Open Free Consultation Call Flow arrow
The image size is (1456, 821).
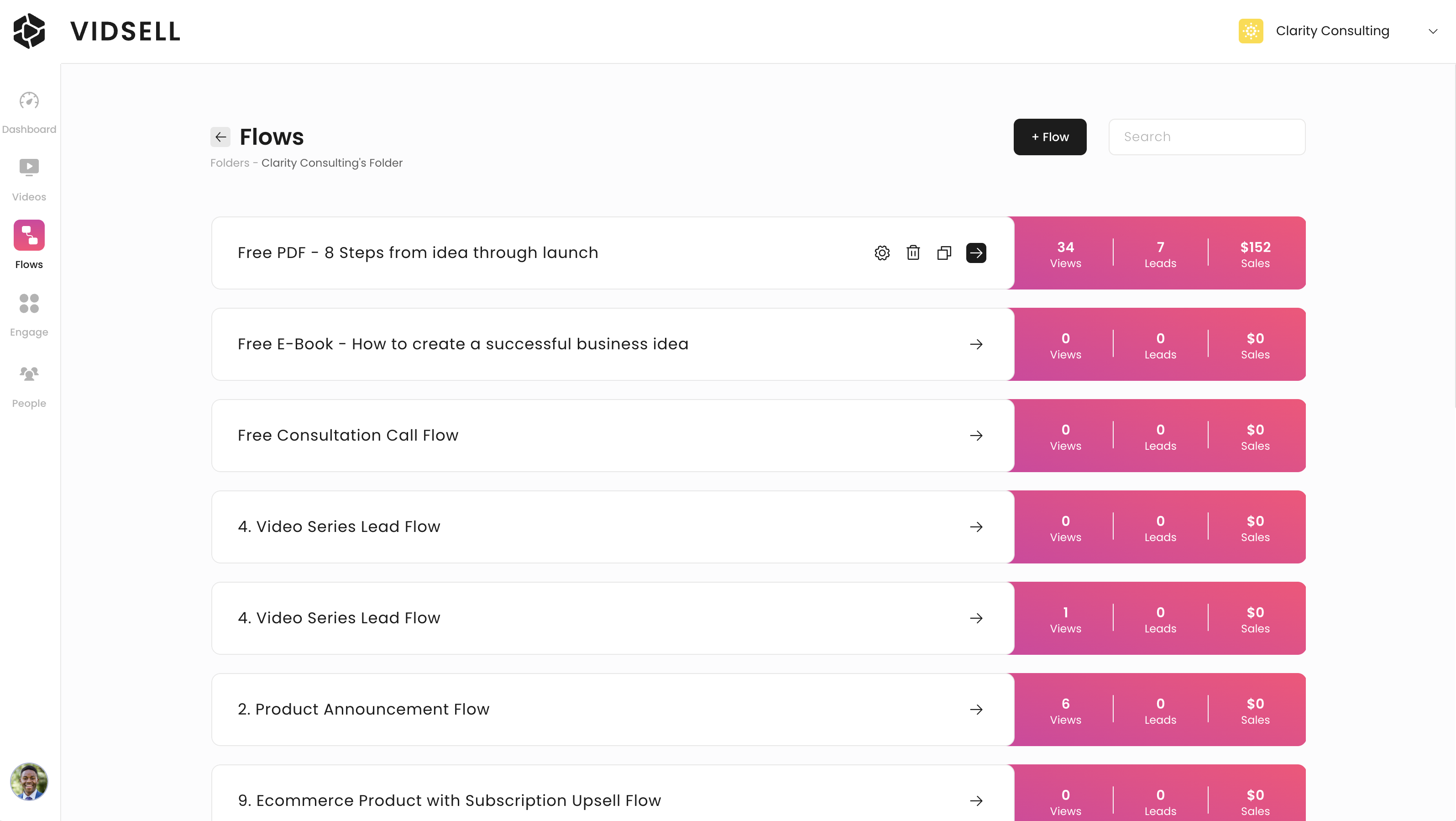[976, 435]
